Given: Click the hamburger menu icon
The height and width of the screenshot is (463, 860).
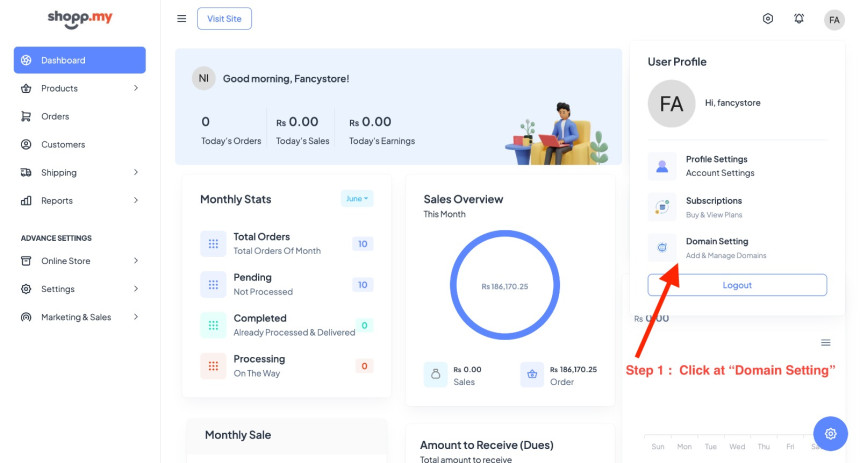Looking at the screenshot, I should [181, 18].
